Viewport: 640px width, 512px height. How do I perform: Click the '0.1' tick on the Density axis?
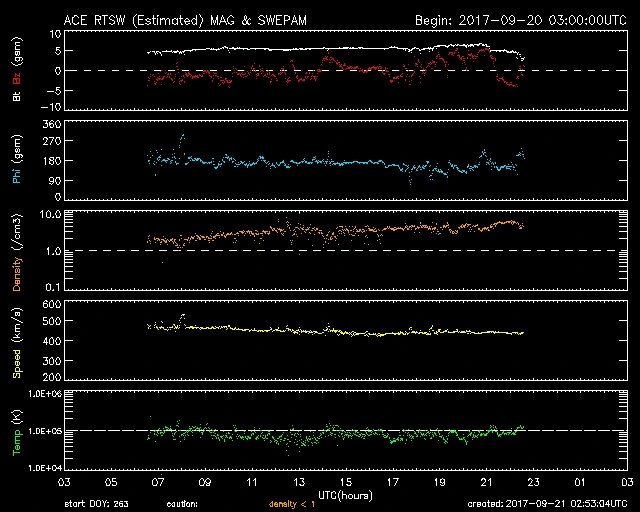point(53,287)
